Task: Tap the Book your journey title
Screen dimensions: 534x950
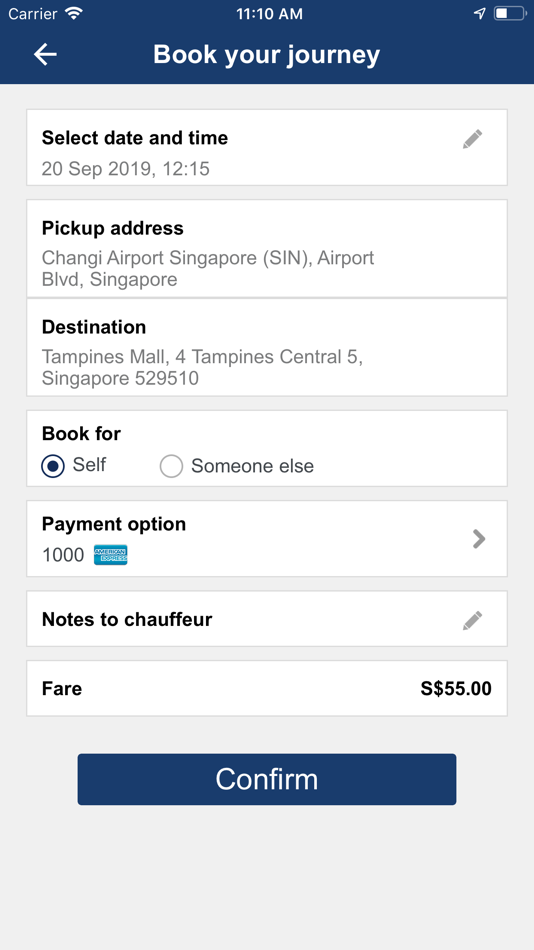Action: (x=267, y=55)
